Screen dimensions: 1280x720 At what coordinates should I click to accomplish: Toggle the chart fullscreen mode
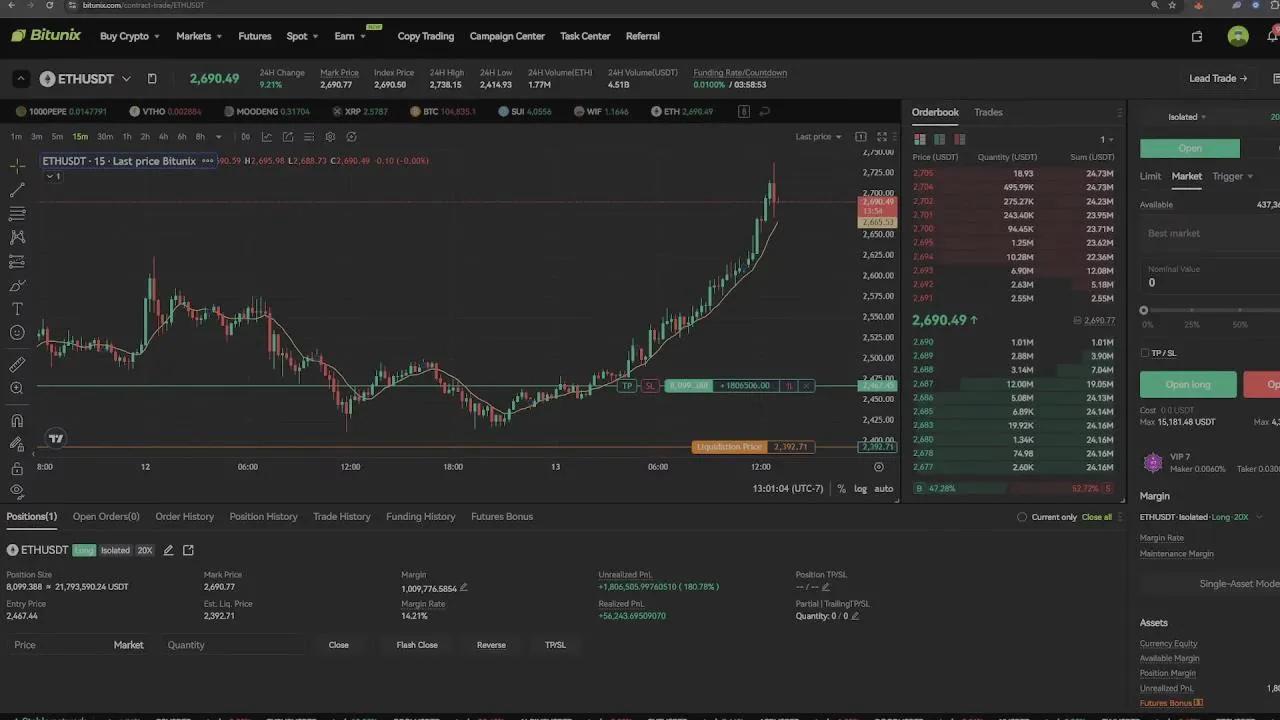882,137
